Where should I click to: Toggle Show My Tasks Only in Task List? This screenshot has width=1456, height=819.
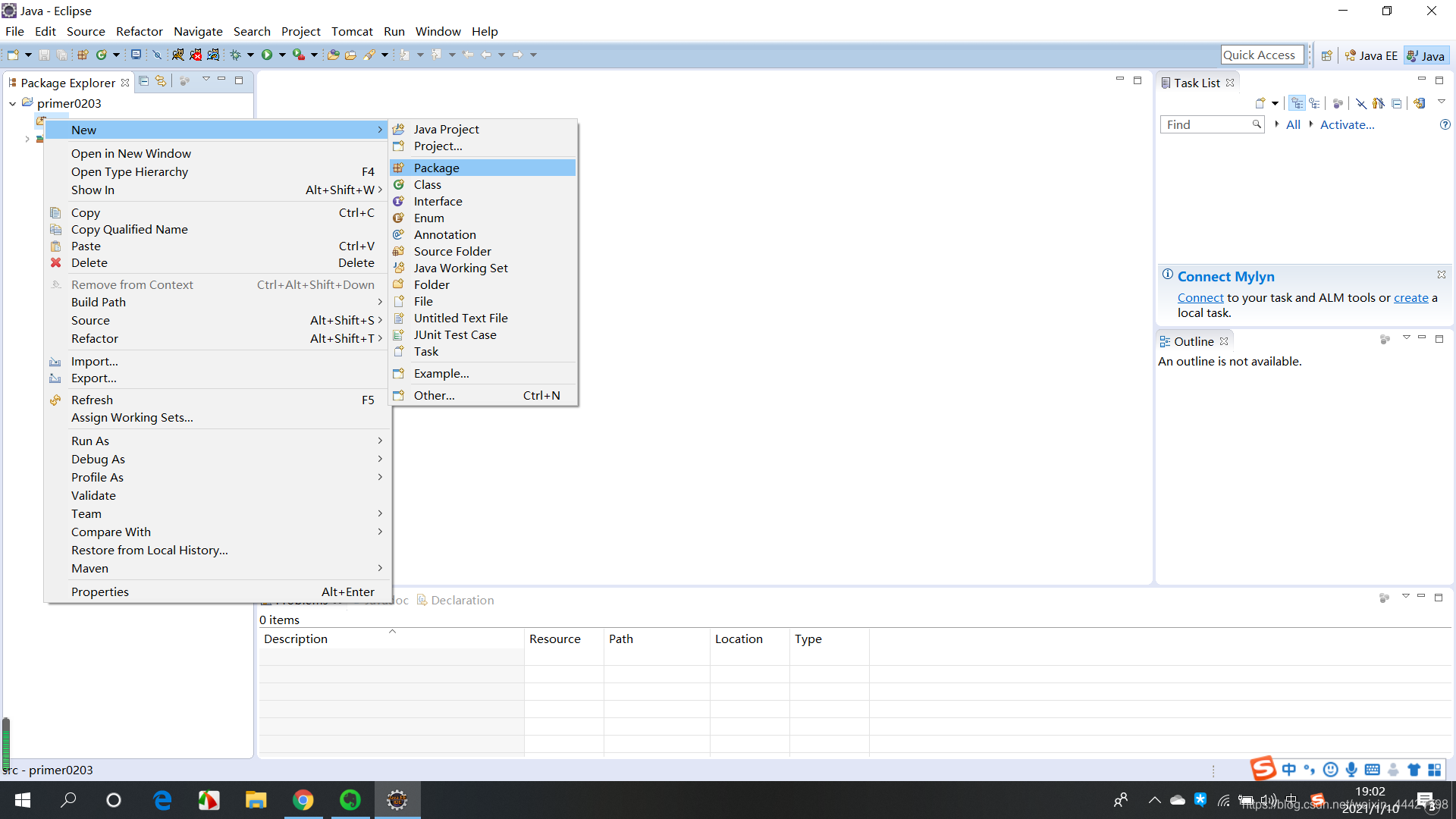1378,103
